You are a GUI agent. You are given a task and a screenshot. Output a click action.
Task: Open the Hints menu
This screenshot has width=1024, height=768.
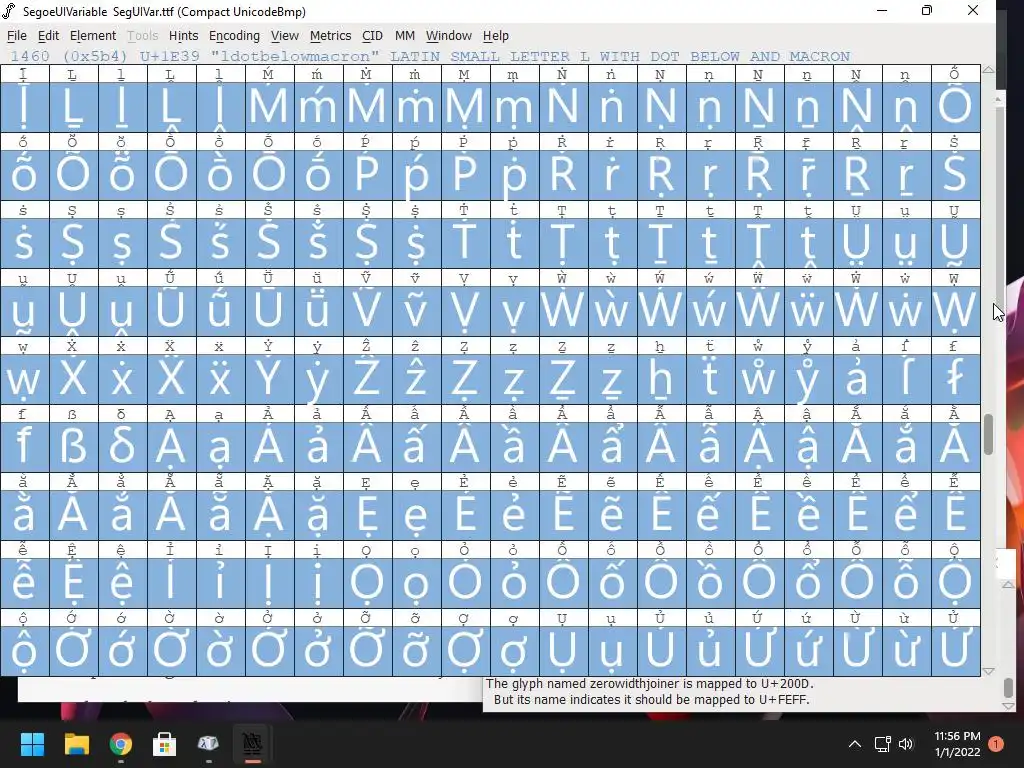184,36
